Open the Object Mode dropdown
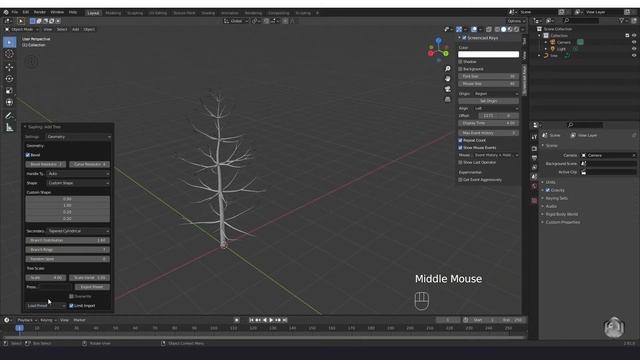Image resolution: width=640 pixels, height=360 pixels. (22, 29)
